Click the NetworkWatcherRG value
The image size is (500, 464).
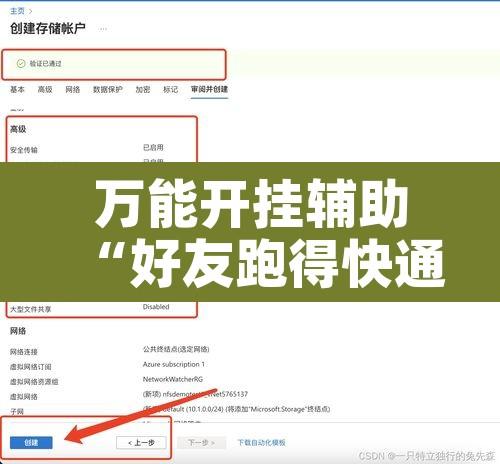(x=173, y=379)
